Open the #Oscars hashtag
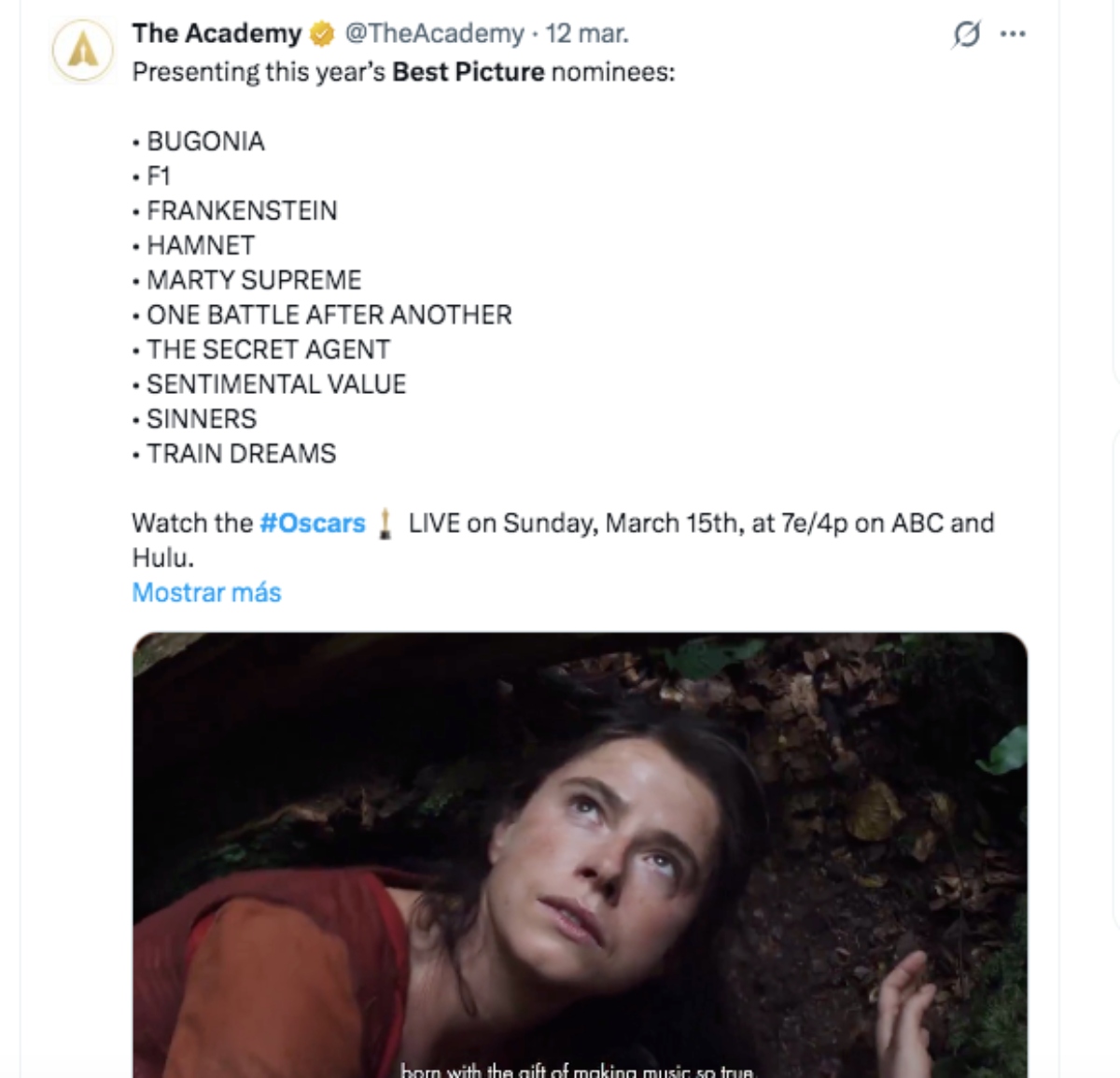The height and width of the screenshot is (1078, 1120). click(311, 523)
